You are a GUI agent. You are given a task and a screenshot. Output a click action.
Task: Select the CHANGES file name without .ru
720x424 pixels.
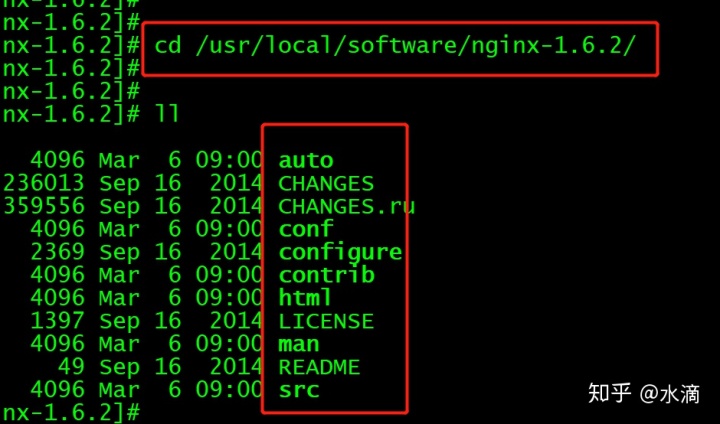coord(326,183)
